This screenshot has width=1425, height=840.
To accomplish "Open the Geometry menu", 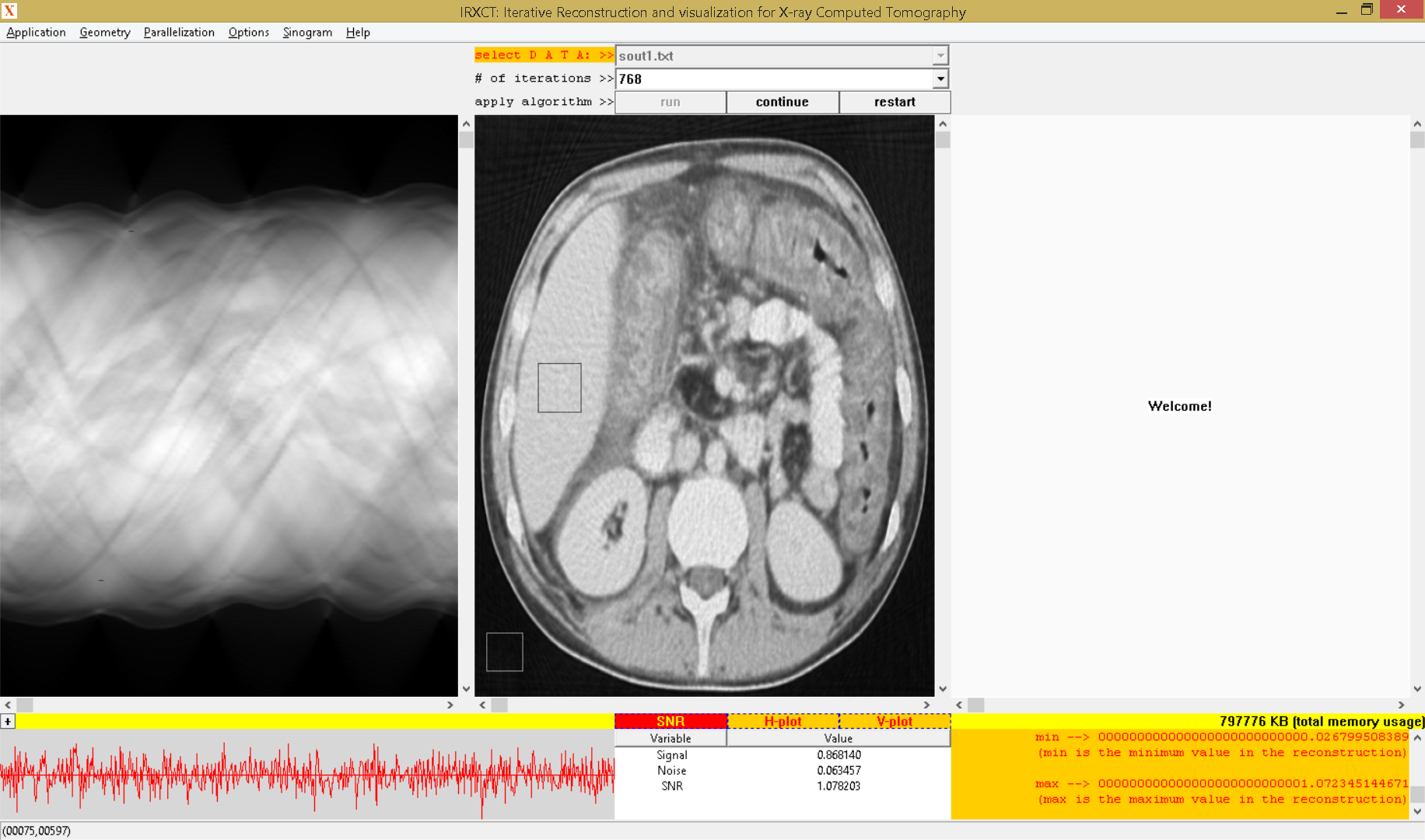I will (104, 32).
